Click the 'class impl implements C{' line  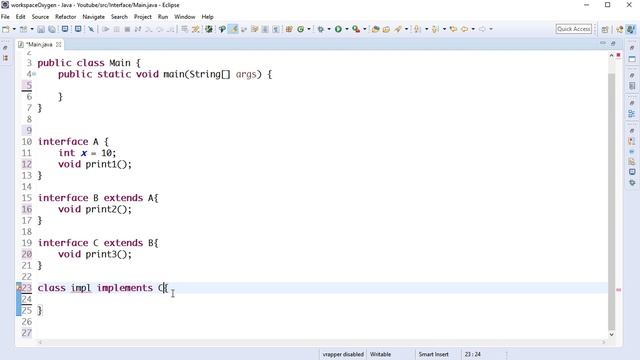tap(103, 288)
